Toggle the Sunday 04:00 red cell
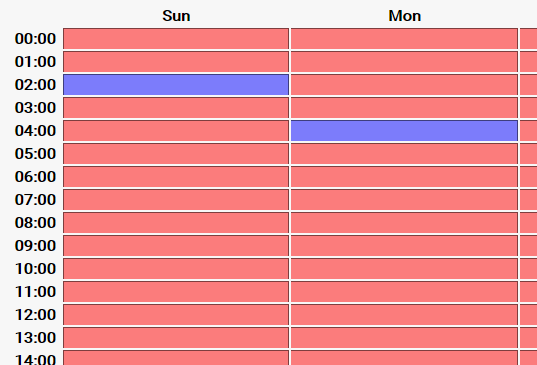Screen dimensions: 537x365 (176, 130)
